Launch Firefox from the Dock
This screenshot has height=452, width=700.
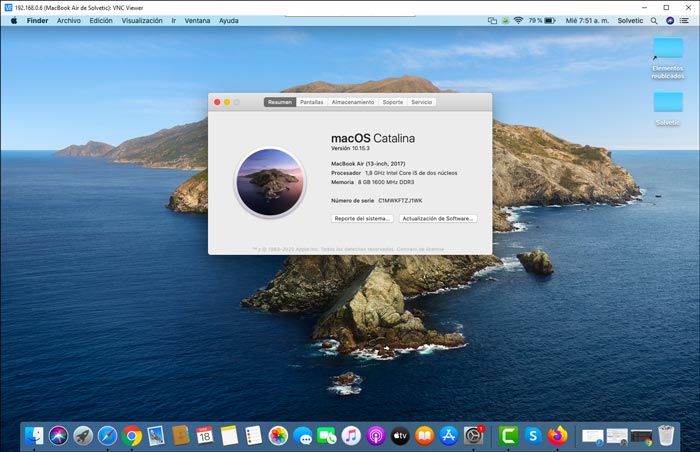[557, 435]
